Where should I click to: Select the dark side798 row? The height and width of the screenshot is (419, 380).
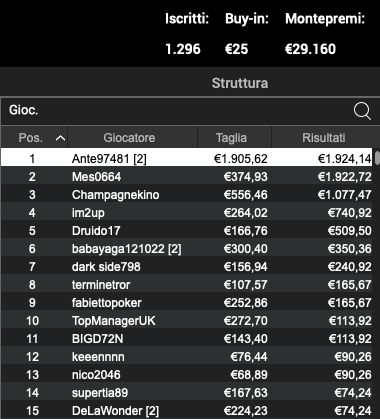187,266
